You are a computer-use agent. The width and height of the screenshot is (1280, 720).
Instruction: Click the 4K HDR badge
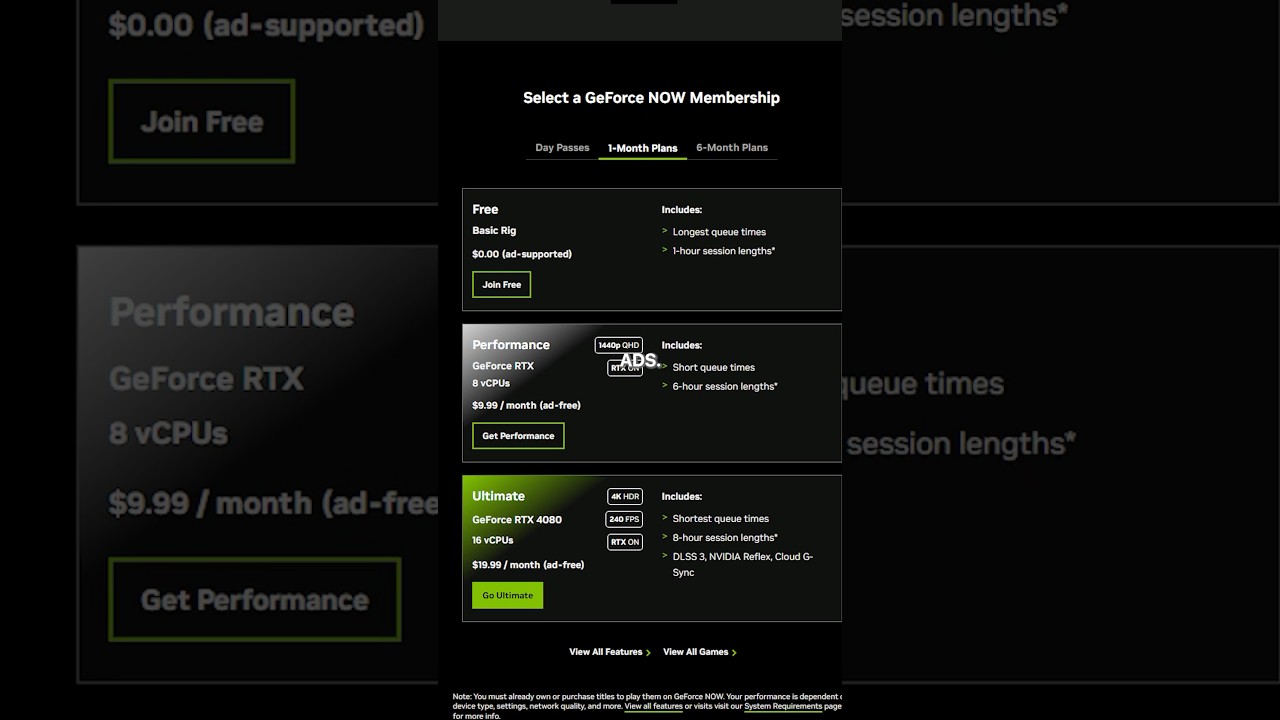pyautogui.click(x=625, y=496)
